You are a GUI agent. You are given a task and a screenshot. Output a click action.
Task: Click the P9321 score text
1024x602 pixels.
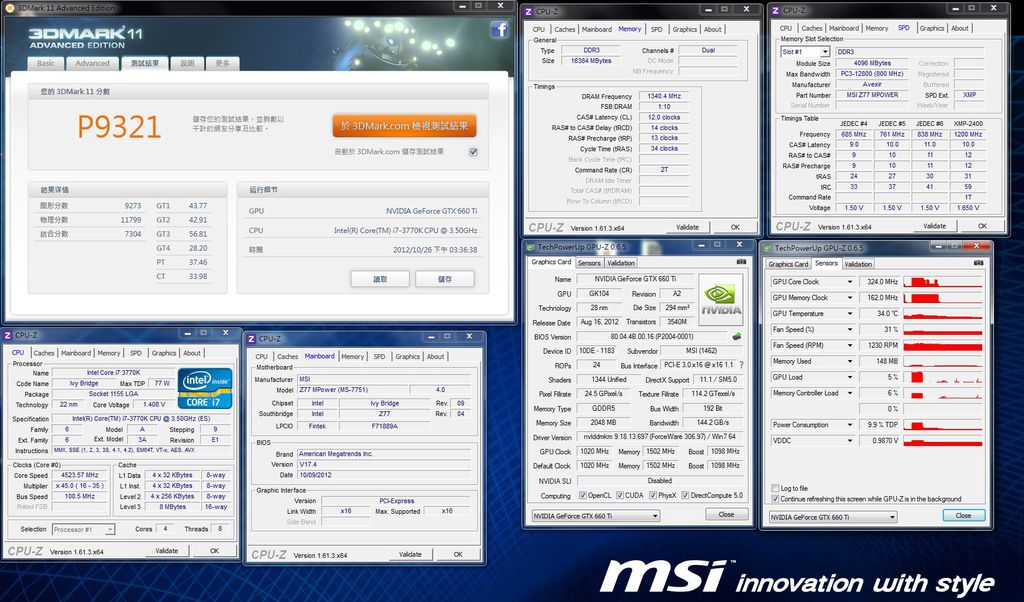119,127
